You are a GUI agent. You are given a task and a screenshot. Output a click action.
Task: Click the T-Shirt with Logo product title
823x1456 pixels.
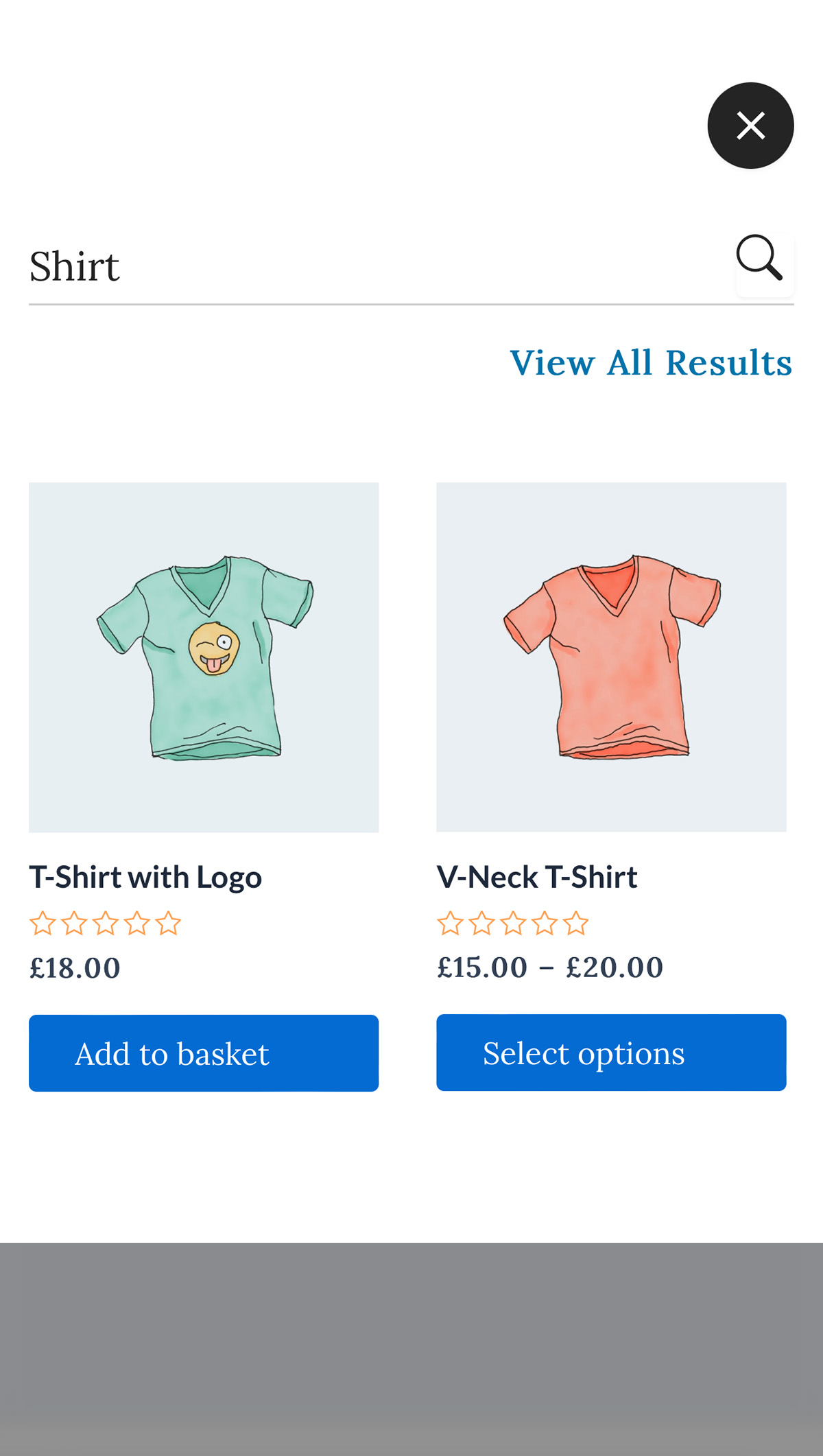[145, 877]
